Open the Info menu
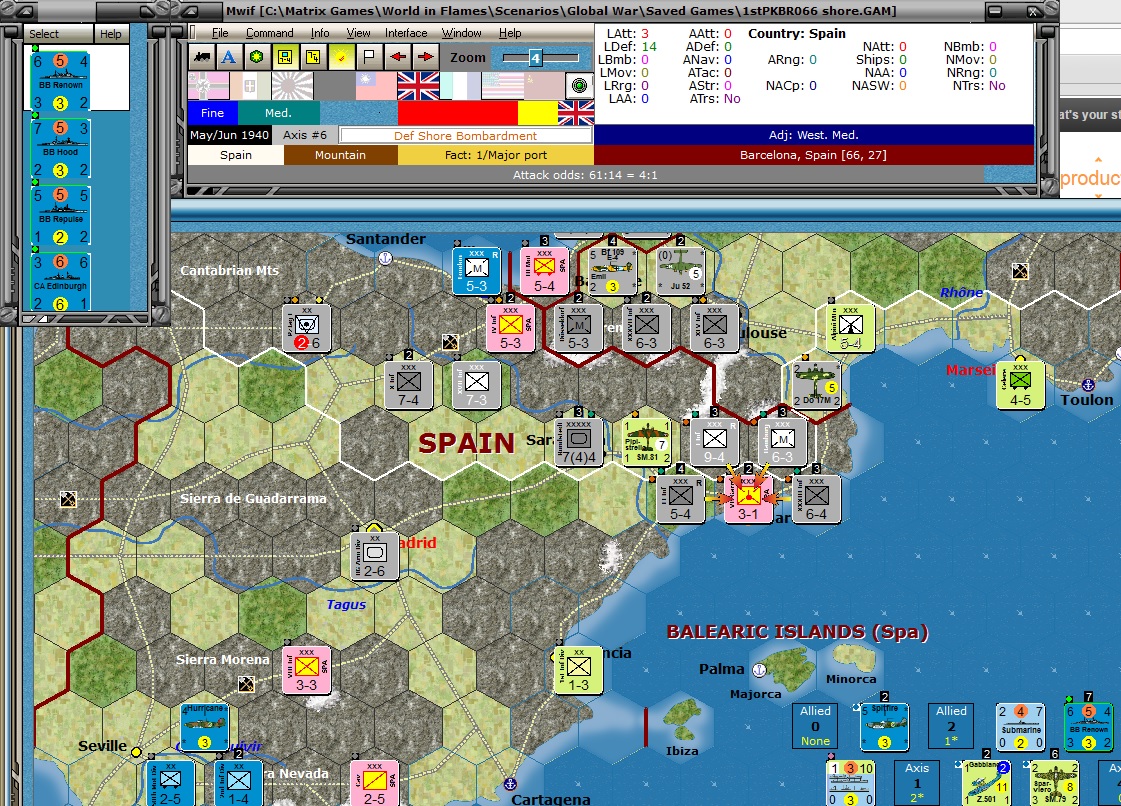 pos(320,33)
